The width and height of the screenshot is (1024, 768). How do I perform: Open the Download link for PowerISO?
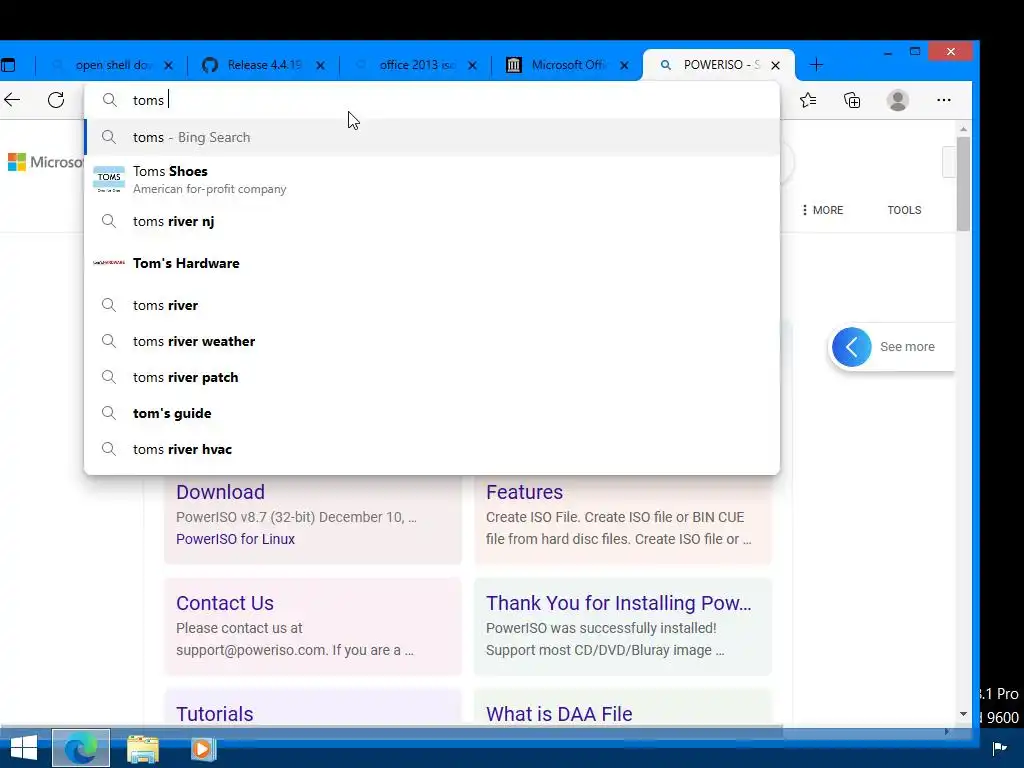coord(220,492)
